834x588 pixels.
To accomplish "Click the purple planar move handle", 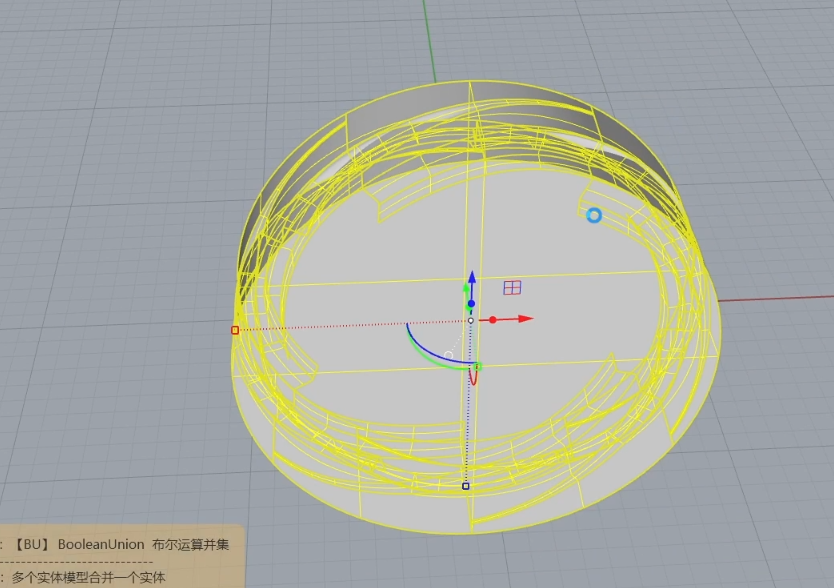I will pos(512,288).
